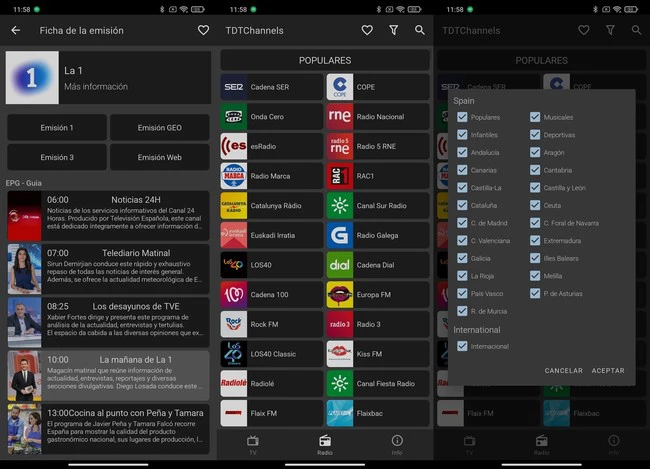Uncheck the Populares filter checkbox
The image size is (650, 469).
pos(462,117)
